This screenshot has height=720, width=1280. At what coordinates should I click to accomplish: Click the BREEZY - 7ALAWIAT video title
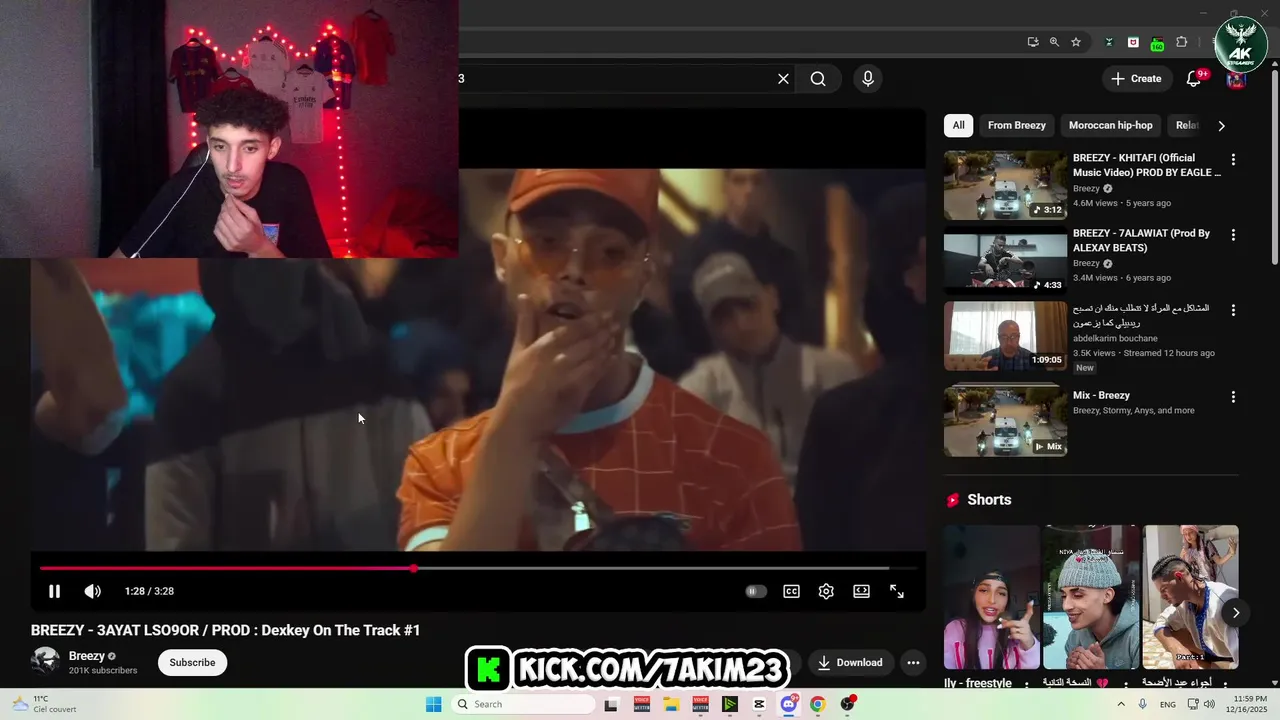click(x=1142, y=240)
